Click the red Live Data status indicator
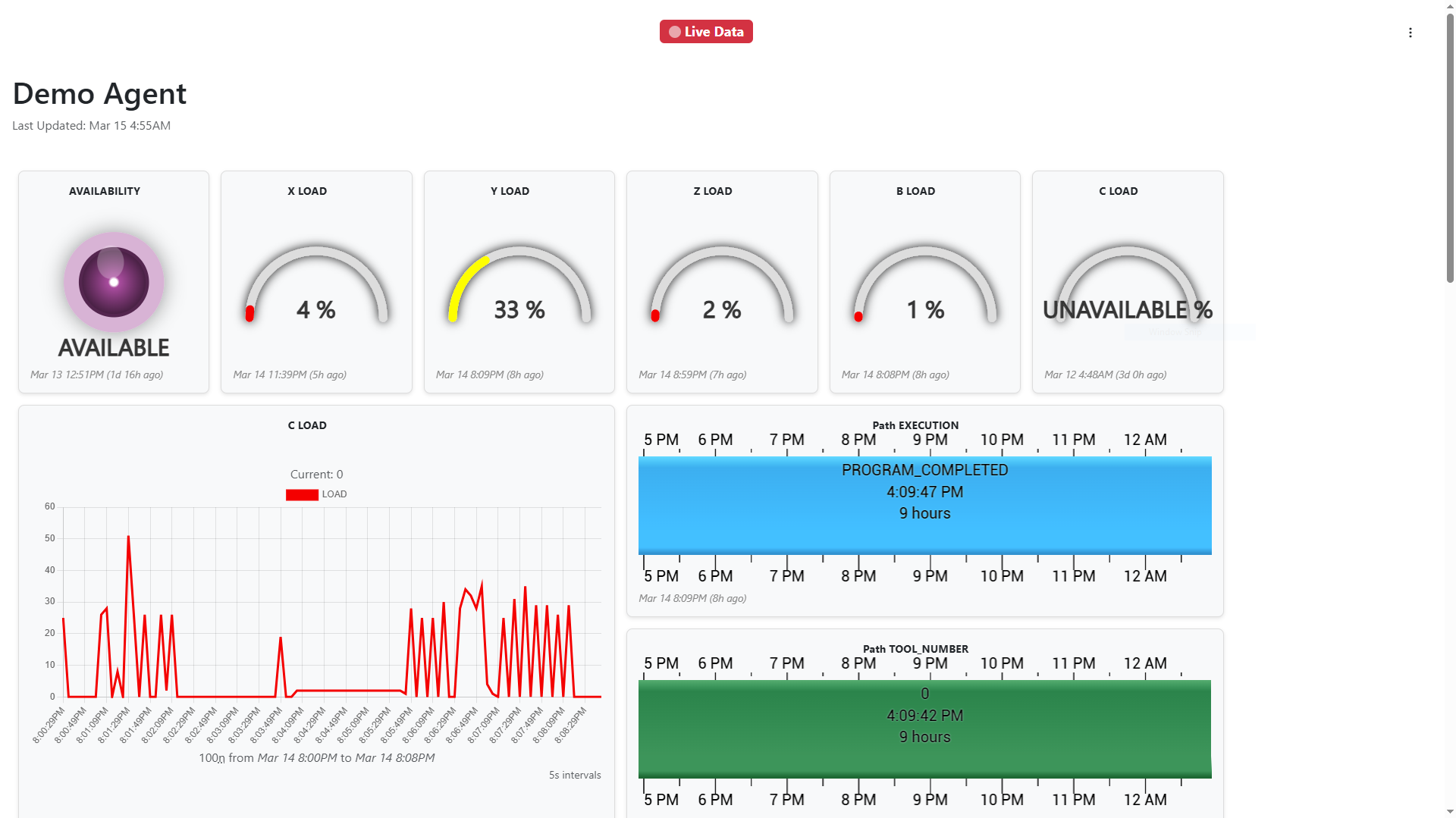Image resolution: width=1456 pixels, height=818 pixels. tap(673, 31)
